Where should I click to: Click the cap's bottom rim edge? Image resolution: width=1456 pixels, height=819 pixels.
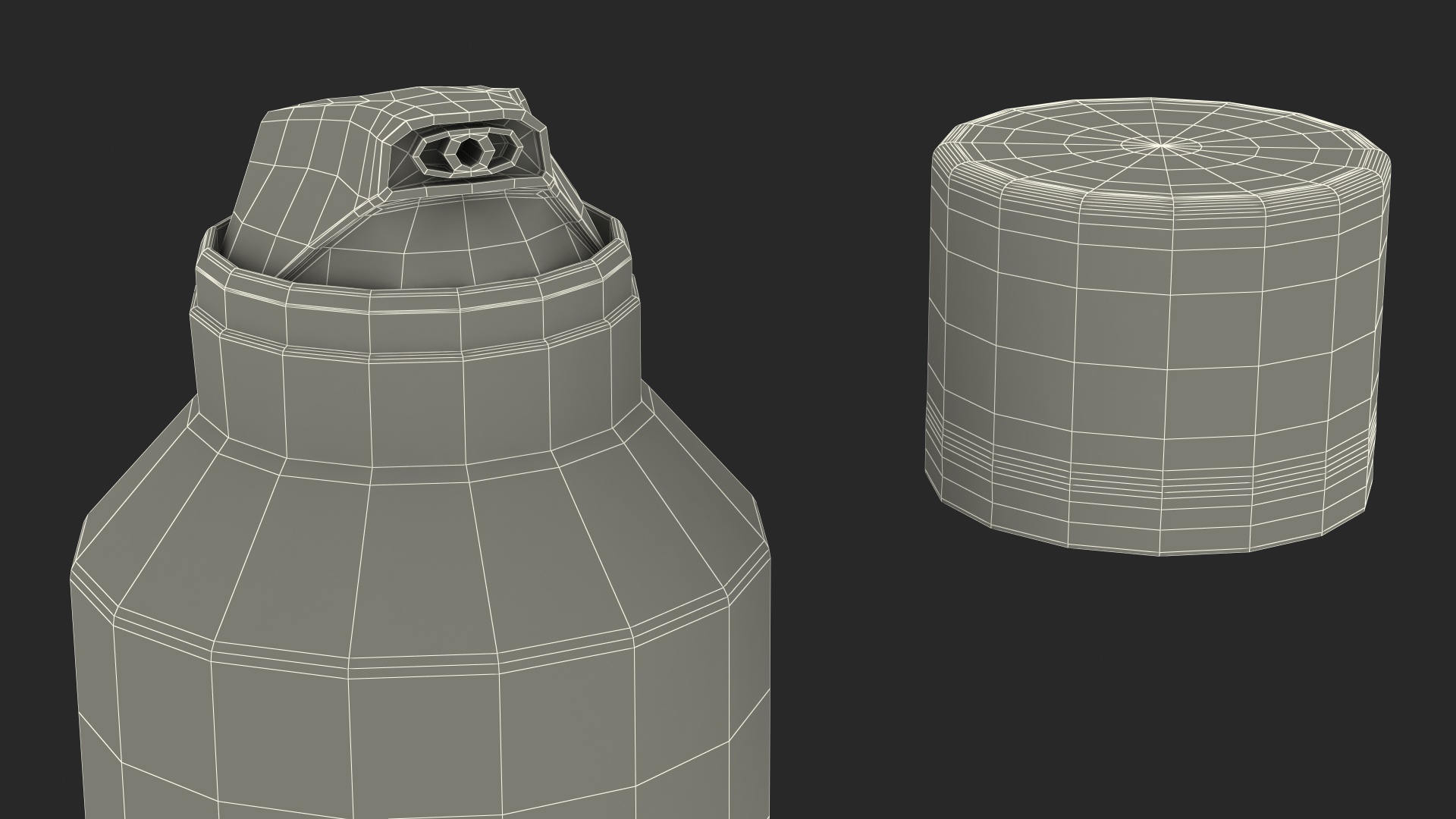[1160, 552]
